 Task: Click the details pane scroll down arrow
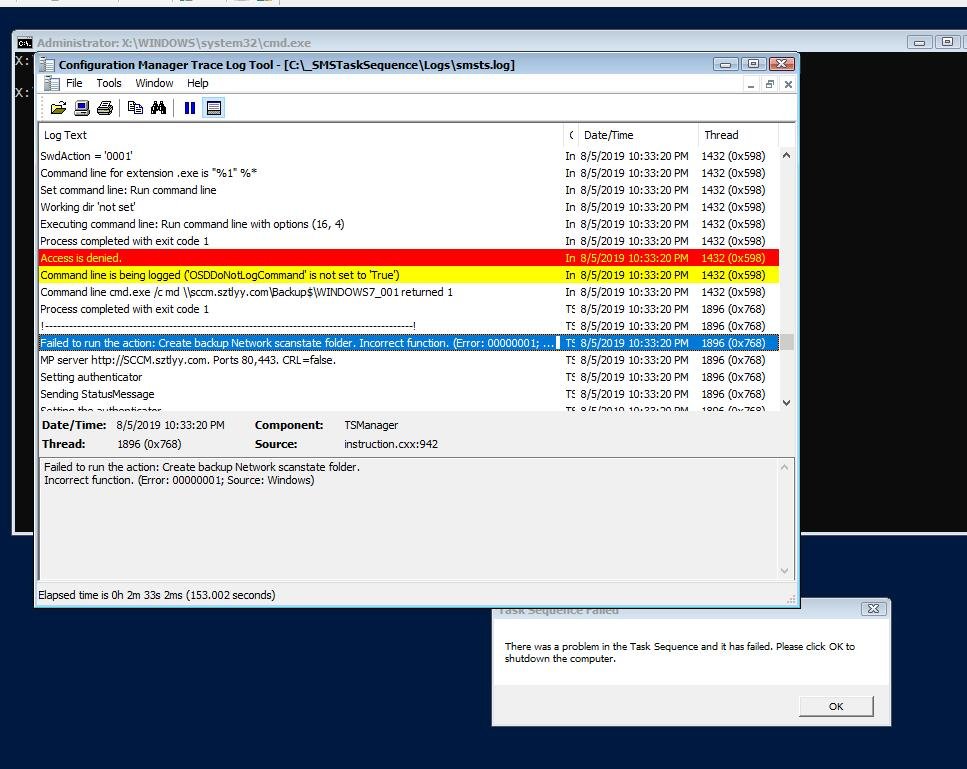[784, 570]
